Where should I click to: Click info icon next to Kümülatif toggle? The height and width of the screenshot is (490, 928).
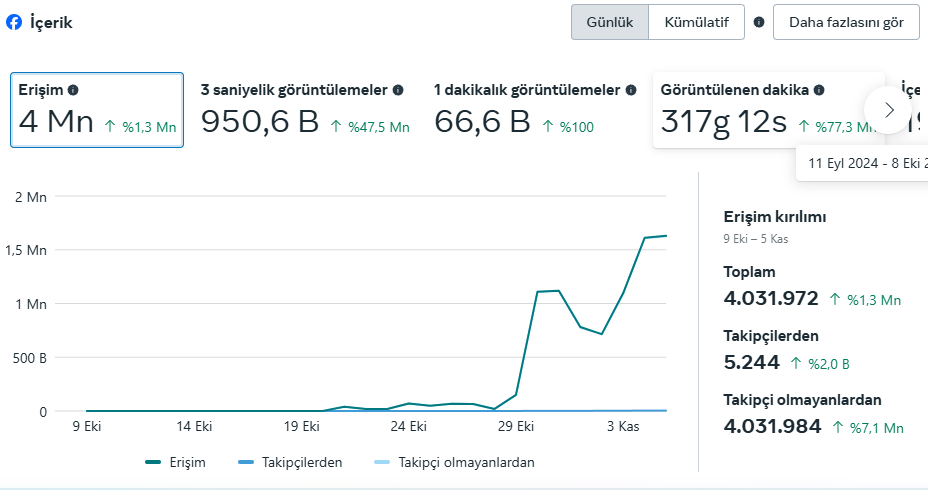coord(759,22)
